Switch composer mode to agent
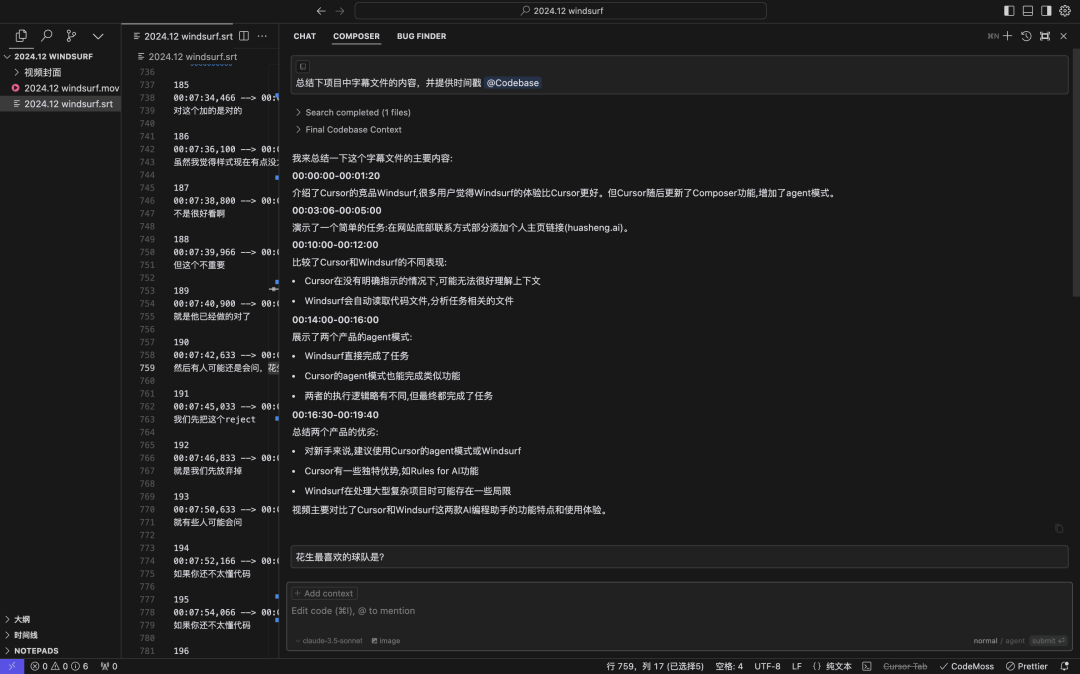The height and width of the screenshot is (674, 1080). 1015,641
